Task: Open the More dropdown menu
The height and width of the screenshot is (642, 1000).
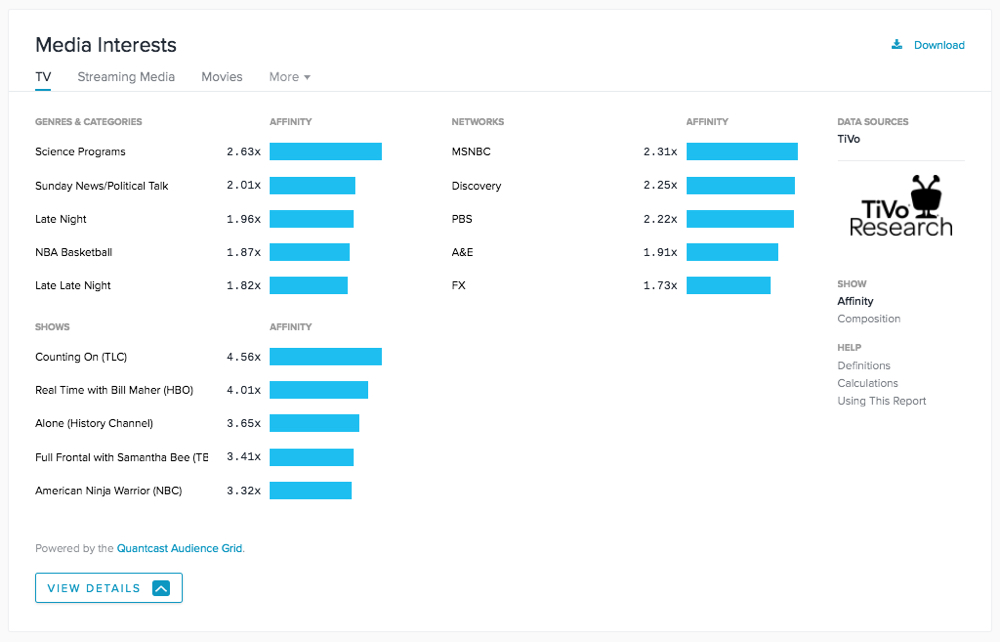Action: pos(290,77)
